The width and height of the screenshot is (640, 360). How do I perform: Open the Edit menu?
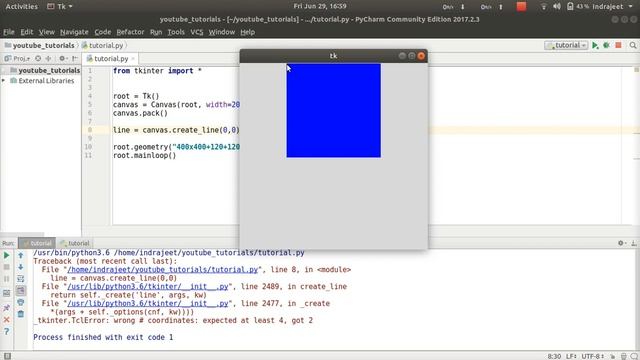(27, 32)
